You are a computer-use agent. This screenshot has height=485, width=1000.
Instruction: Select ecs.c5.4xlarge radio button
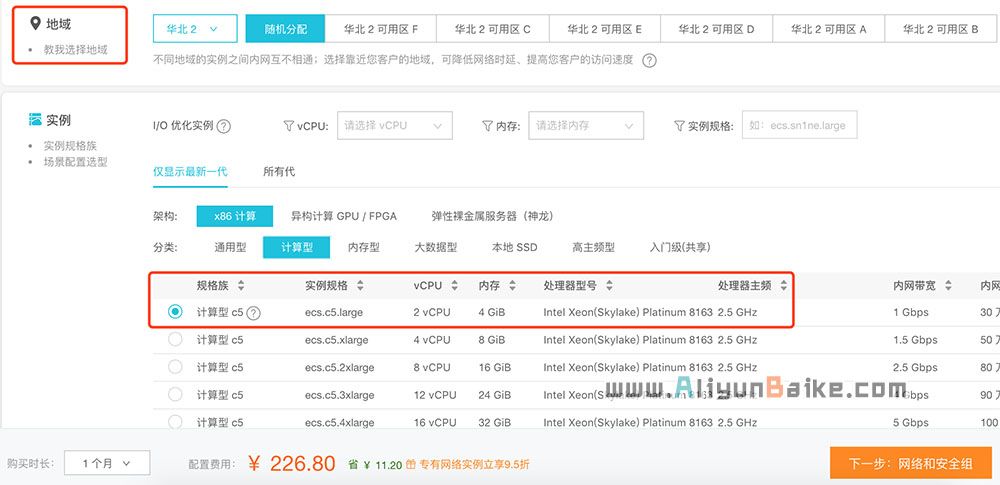tap(175, 421)
